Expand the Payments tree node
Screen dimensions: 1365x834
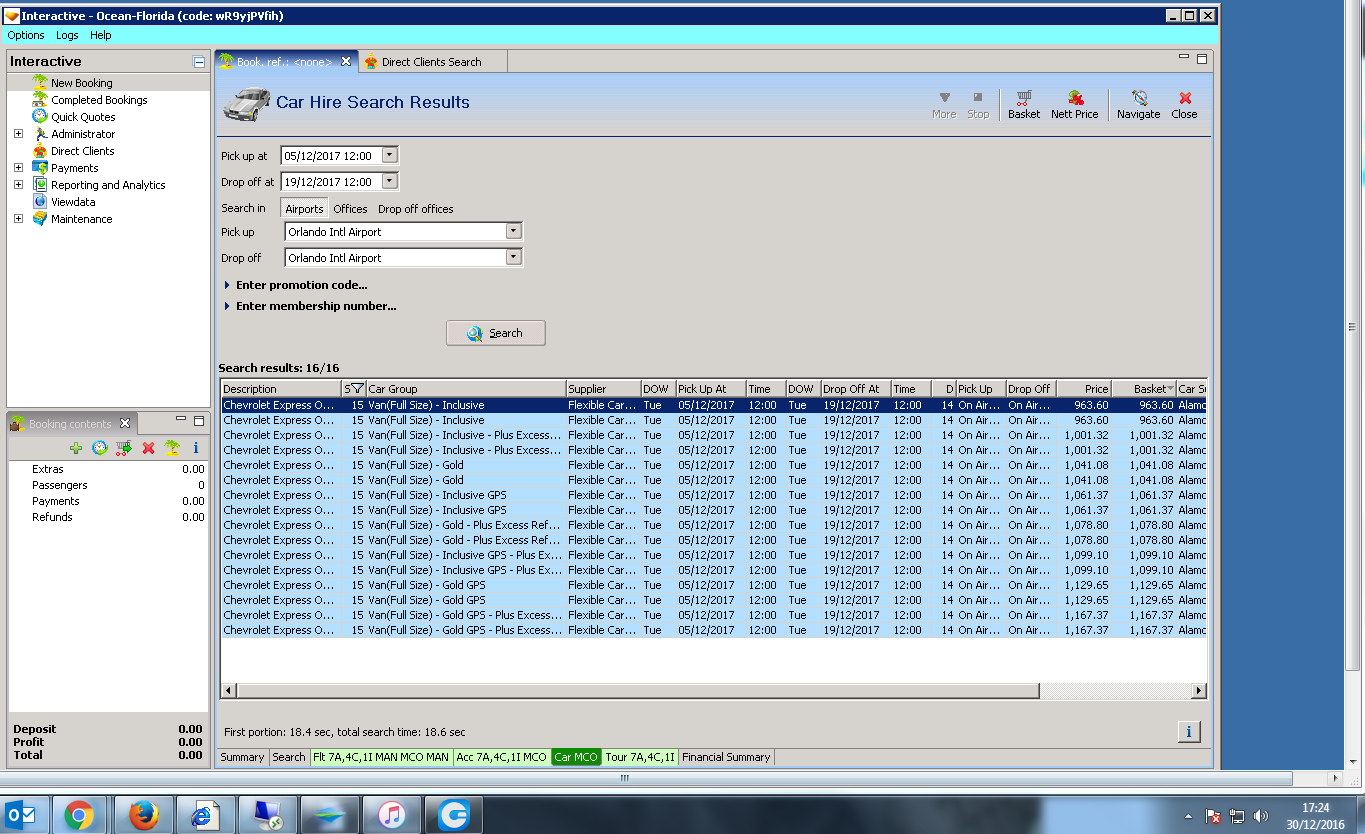point(18,168)
